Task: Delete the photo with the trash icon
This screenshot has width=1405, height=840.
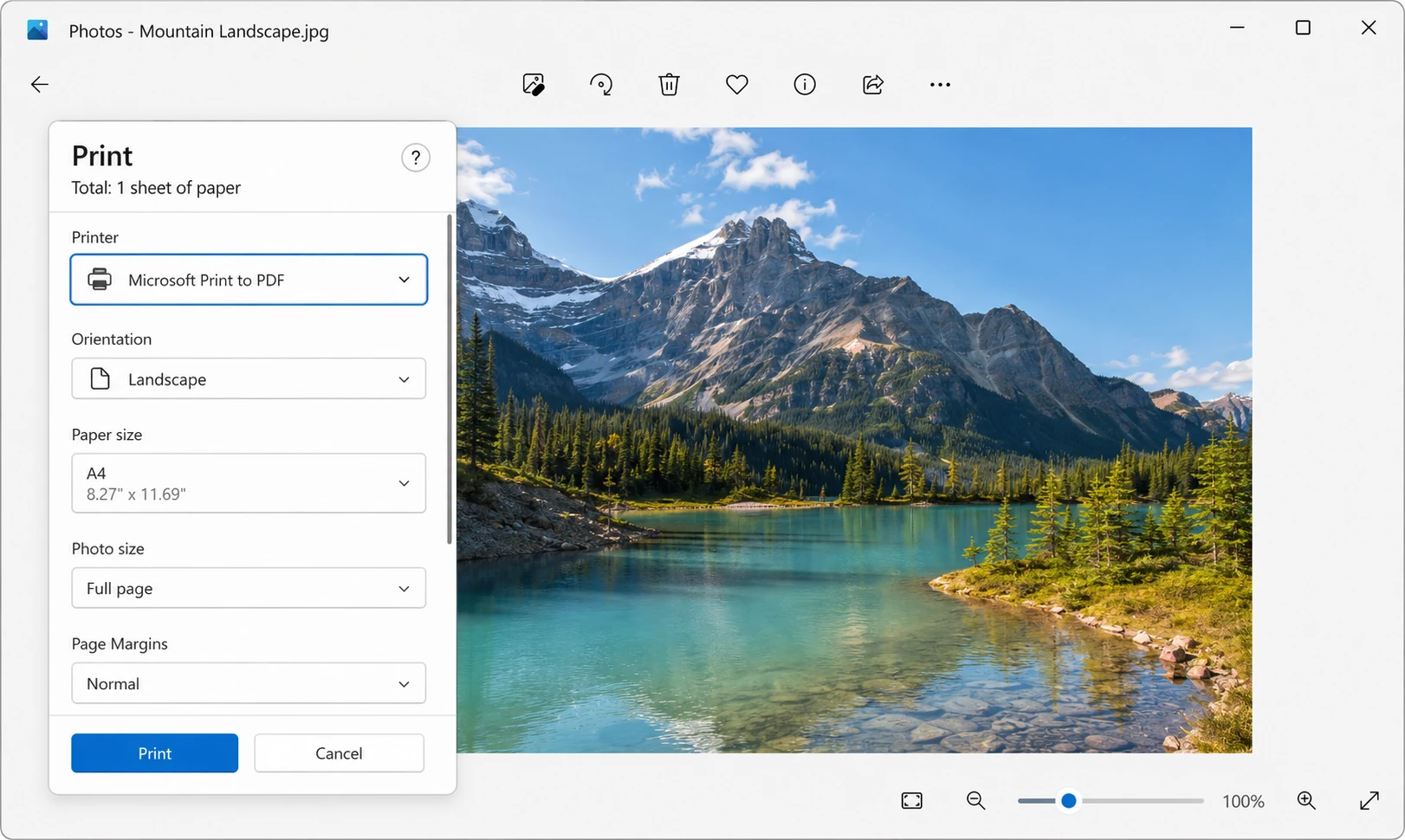Action: (669, 85)
